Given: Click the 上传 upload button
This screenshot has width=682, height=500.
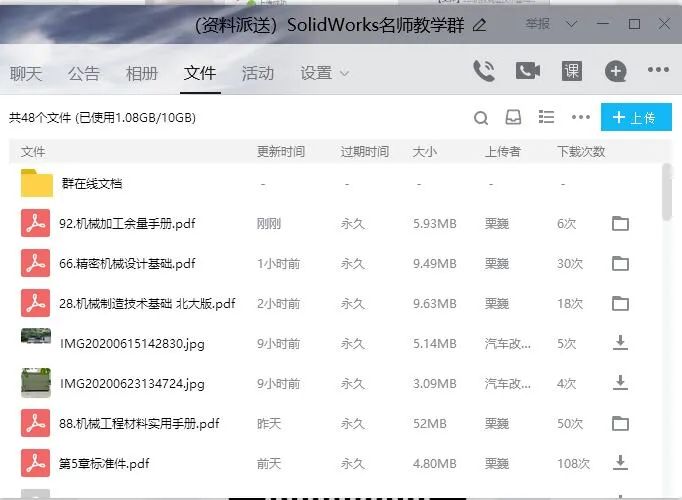Looking at the screenshot, I should click(x=636, y=117).
